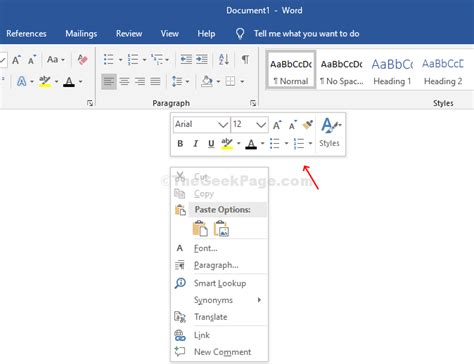Align text left in ribbon
474x364 pixels.
point(109,81)
